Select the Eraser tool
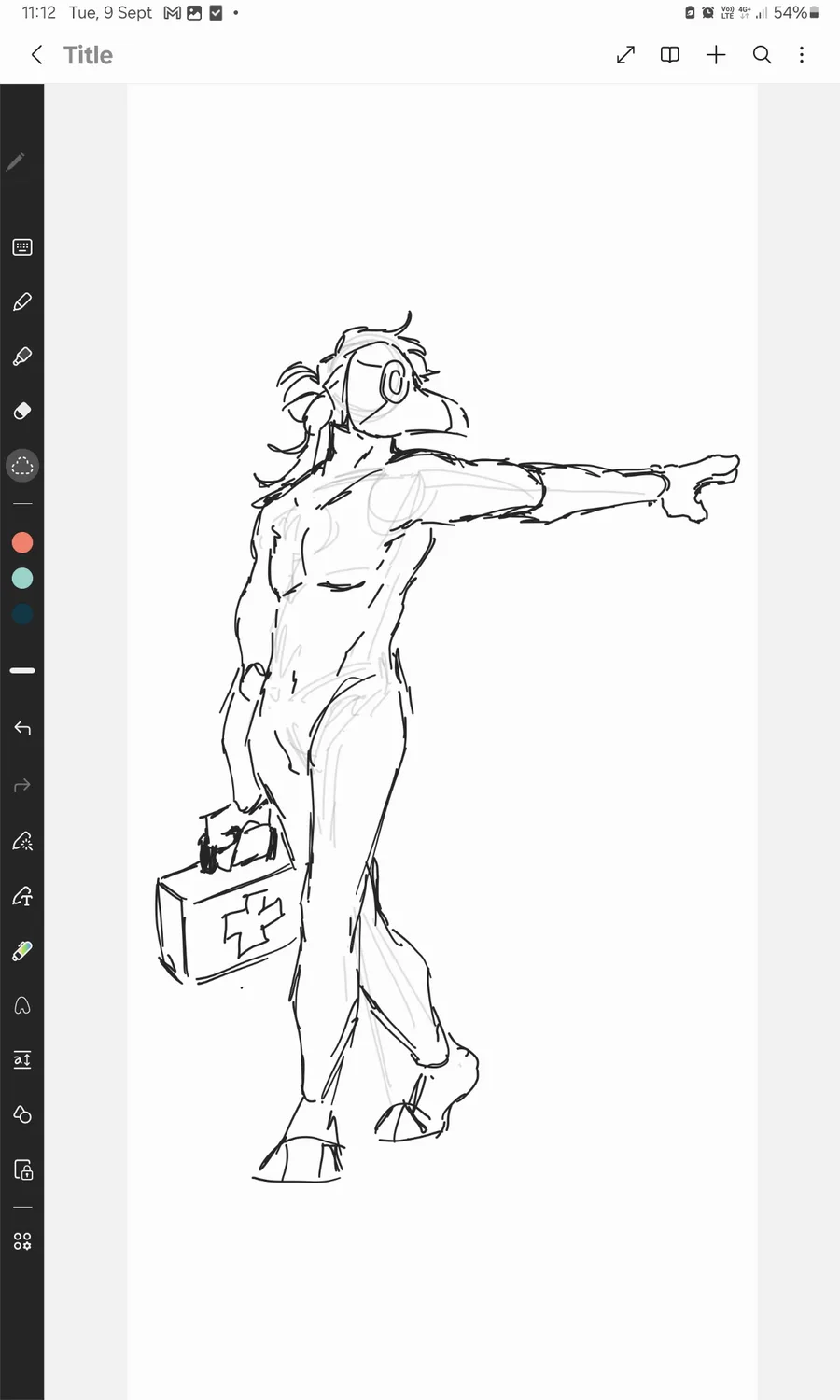This screenshot has width=840, height=1400. coord(22,411)
